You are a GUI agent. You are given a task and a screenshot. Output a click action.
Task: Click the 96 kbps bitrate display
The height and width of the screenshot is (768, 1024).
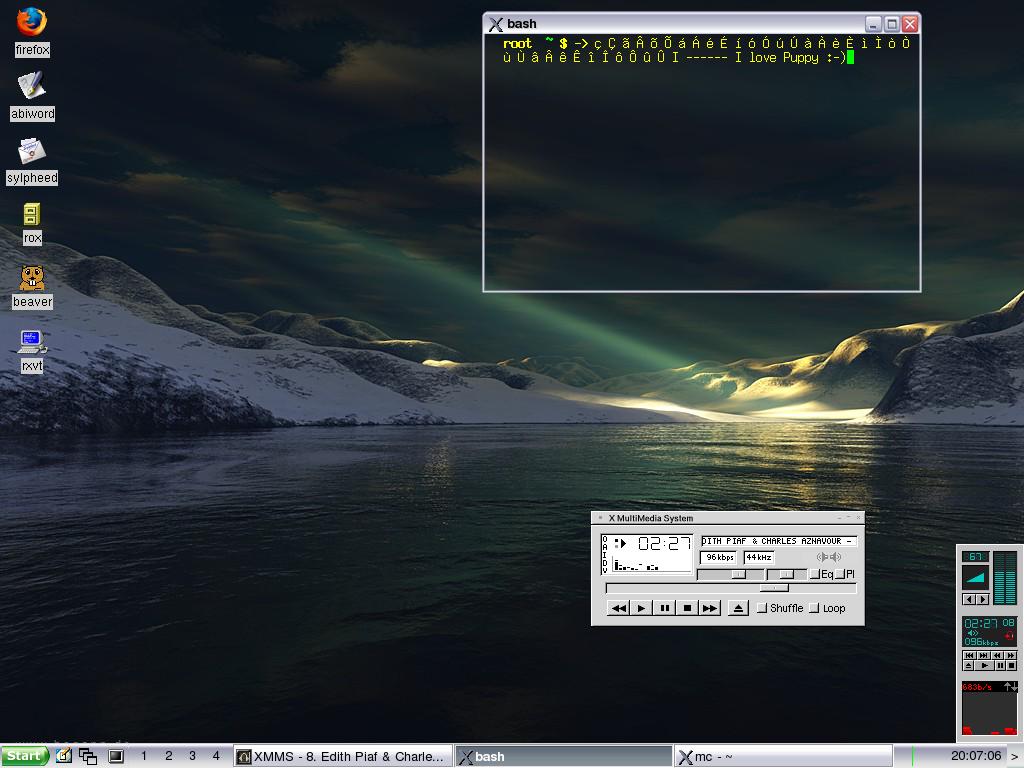(x=718, y=558)
